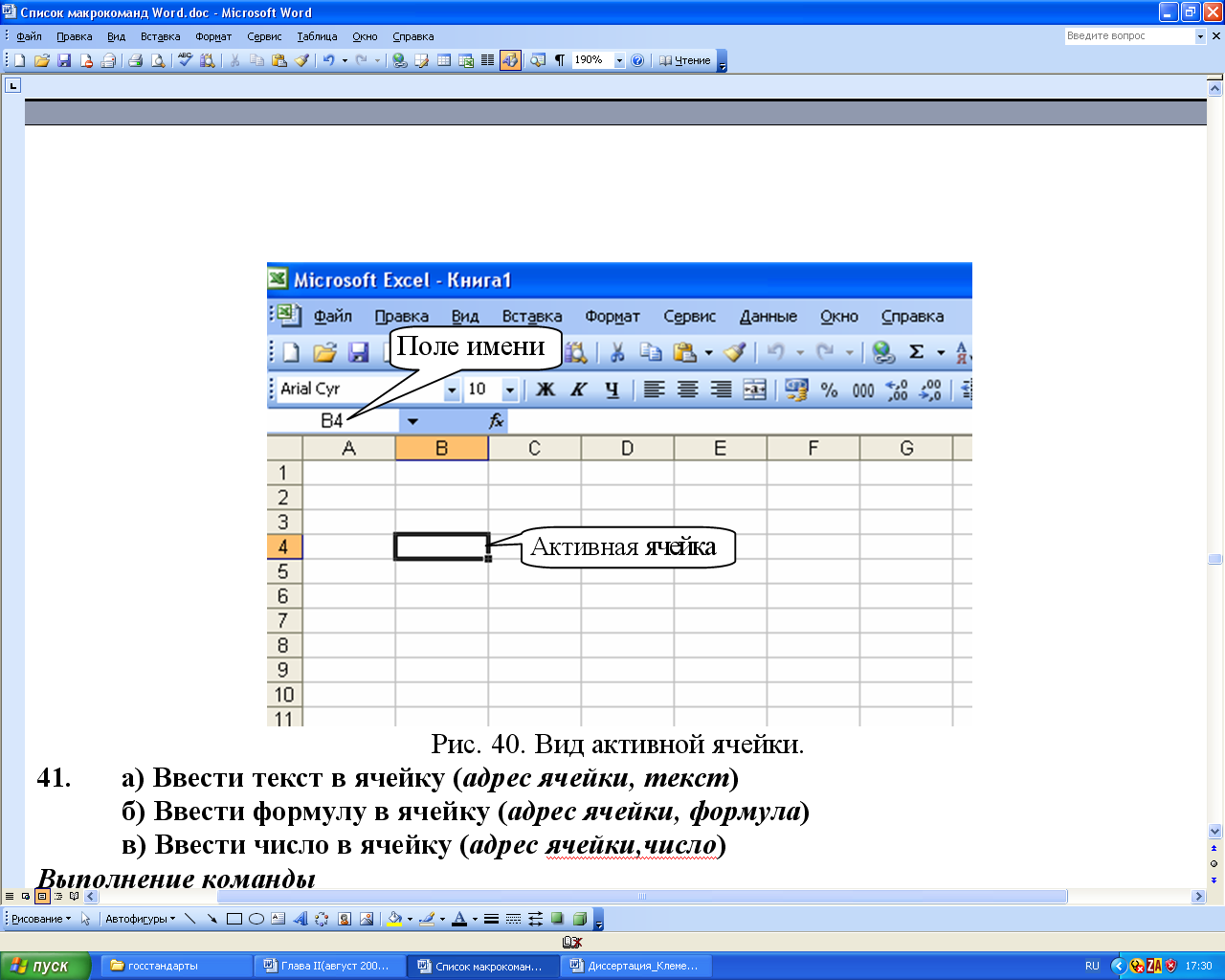Switch to Web Layout view
The height and width of the screenshot is (980, 1225).
point(26,897)
